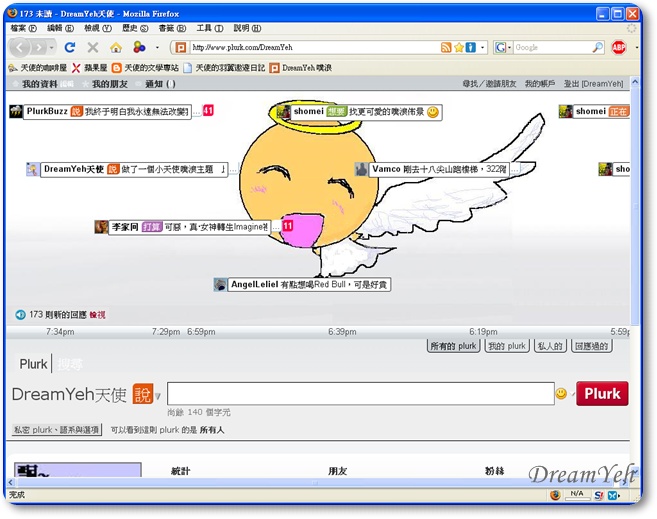
Task: Click 檢視 link beside 173 new responses
Action: click(x=97, y=315)
